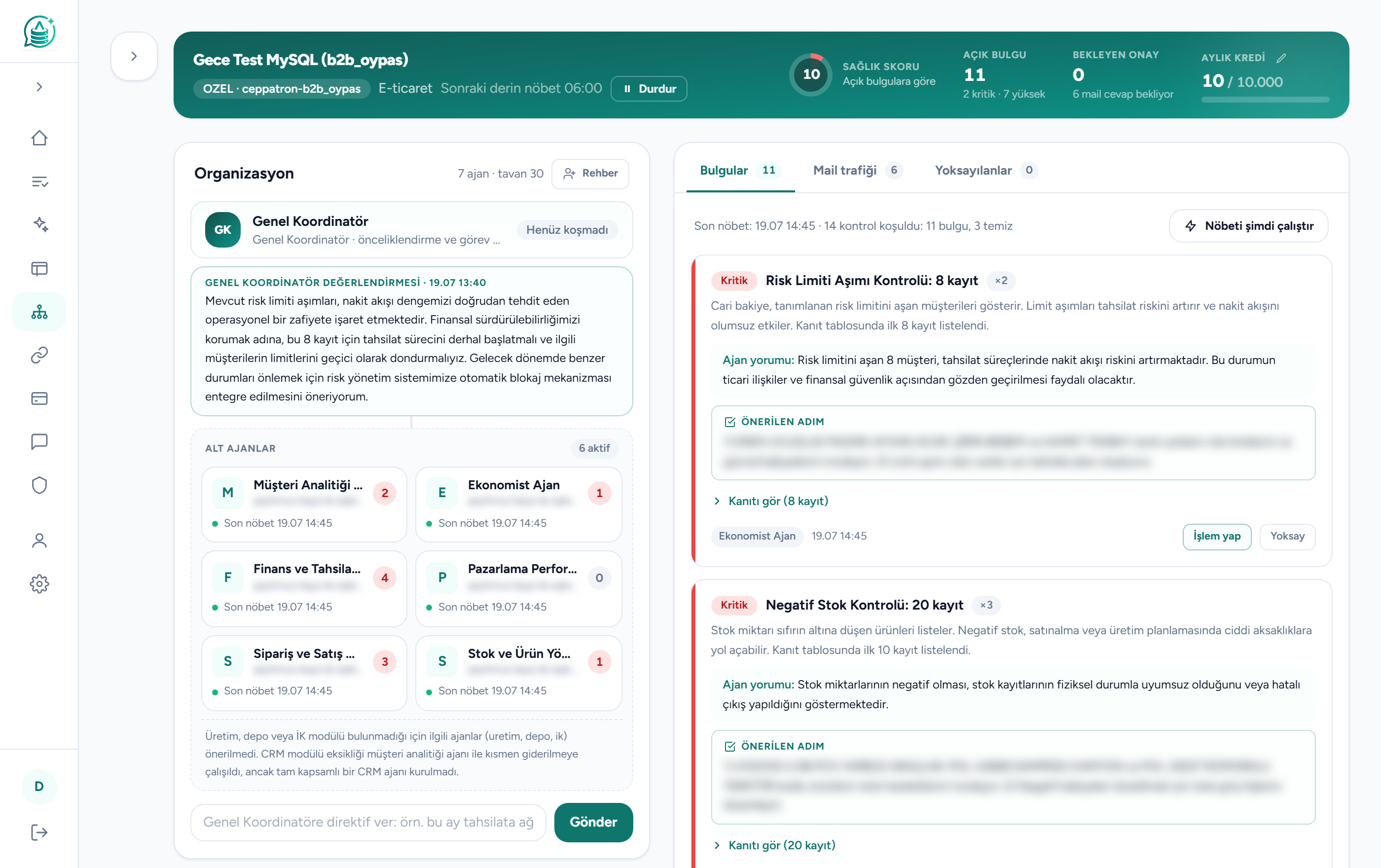This screenshot has width=1381, height=868.
Task: Click the Durdur pause button
Action: pos(649,89)
